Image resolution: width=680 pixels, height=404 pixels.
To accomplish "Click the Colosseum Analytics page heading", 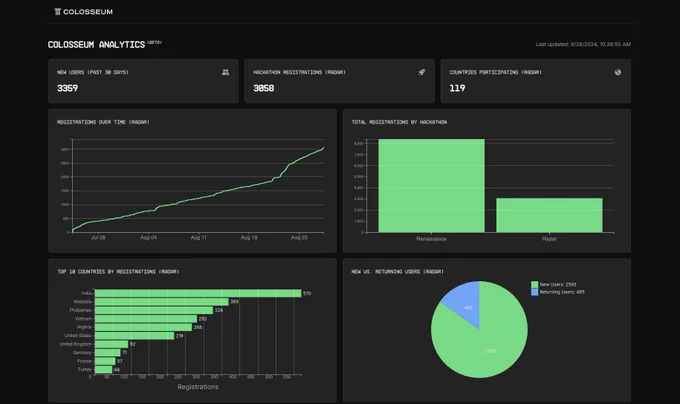I will click(x=96, y=45).
